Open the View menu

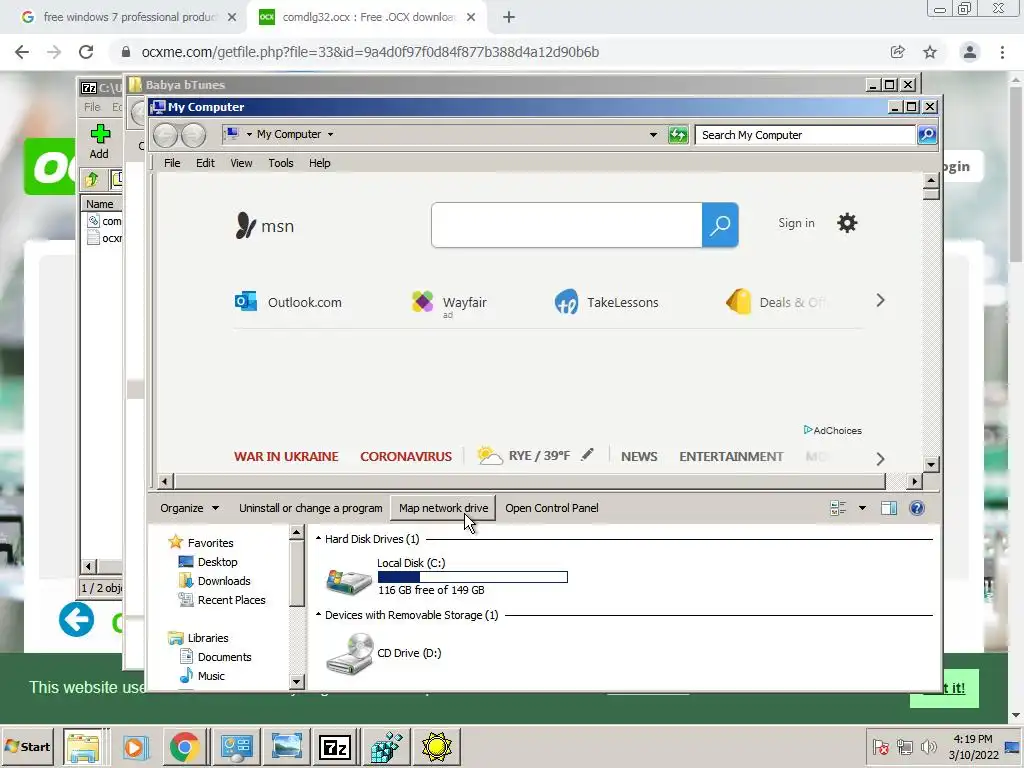coord(241,163)
